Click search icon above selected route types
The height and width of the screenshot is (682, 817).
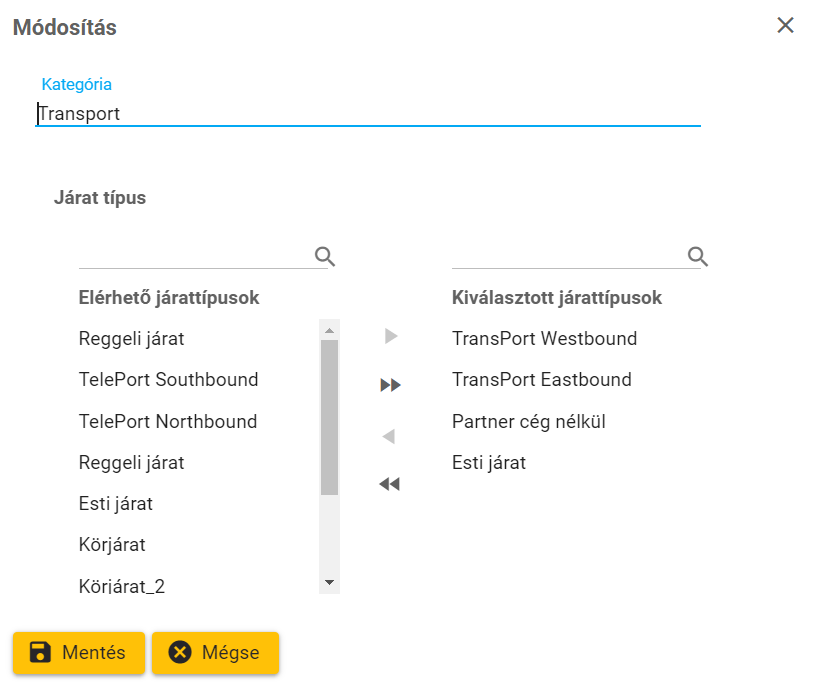point(698,256)
